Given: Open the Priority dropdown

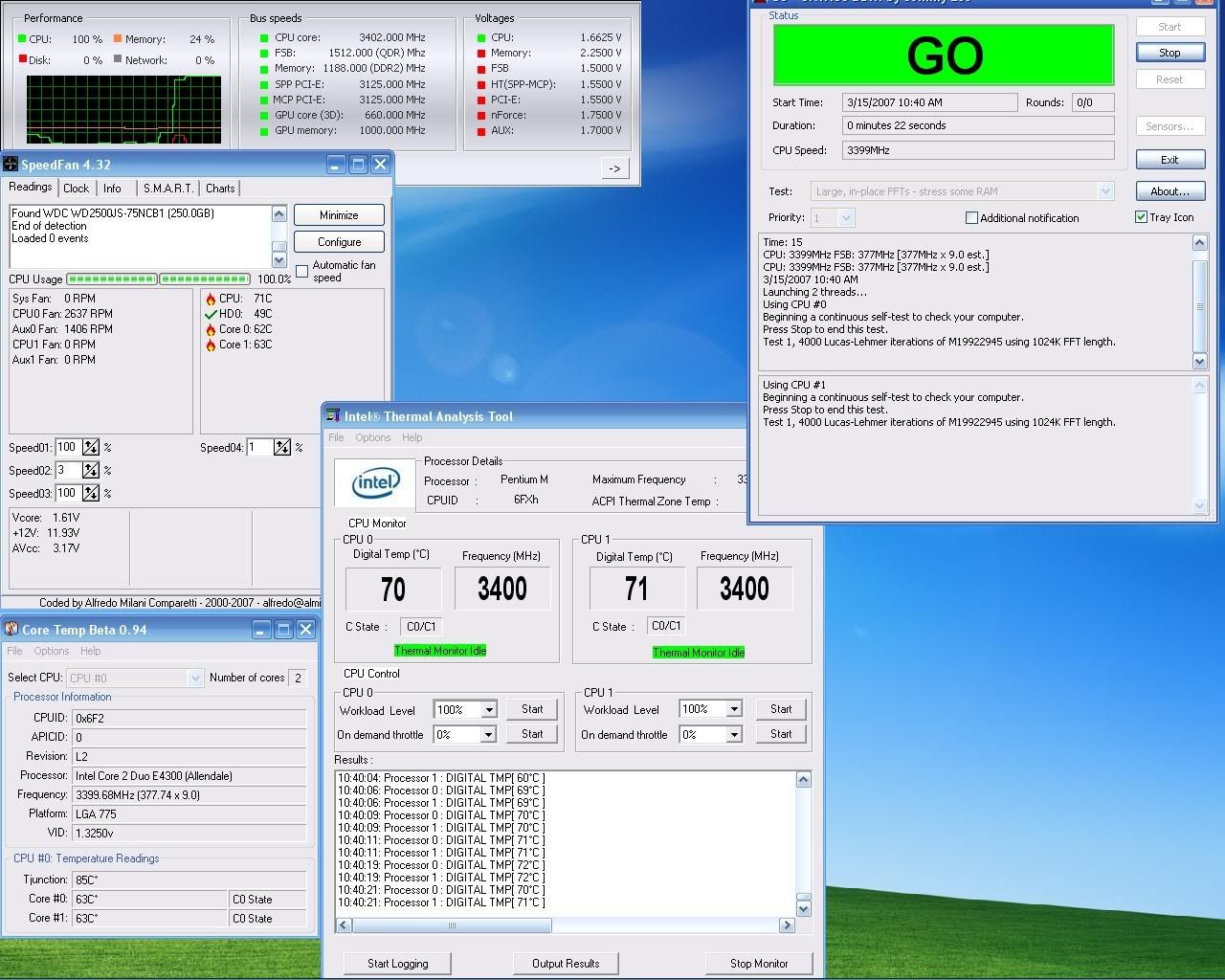Looking at the screenshot, I should click(x=846, y=218).
